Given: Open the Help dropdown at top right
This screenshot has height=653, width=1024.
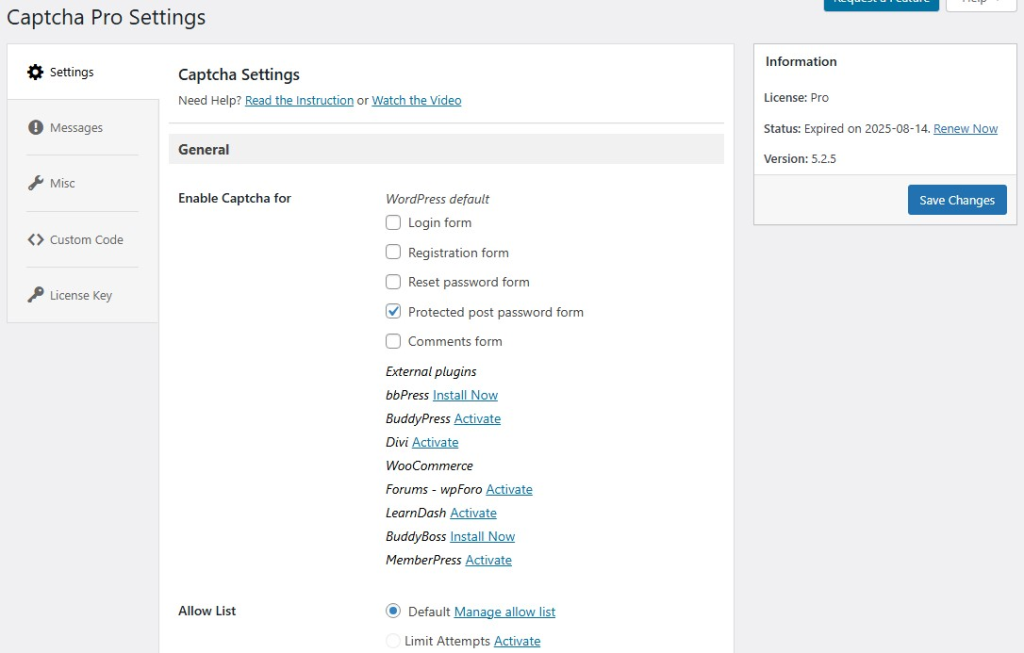Looking at the screenshot, I should 980,3.
